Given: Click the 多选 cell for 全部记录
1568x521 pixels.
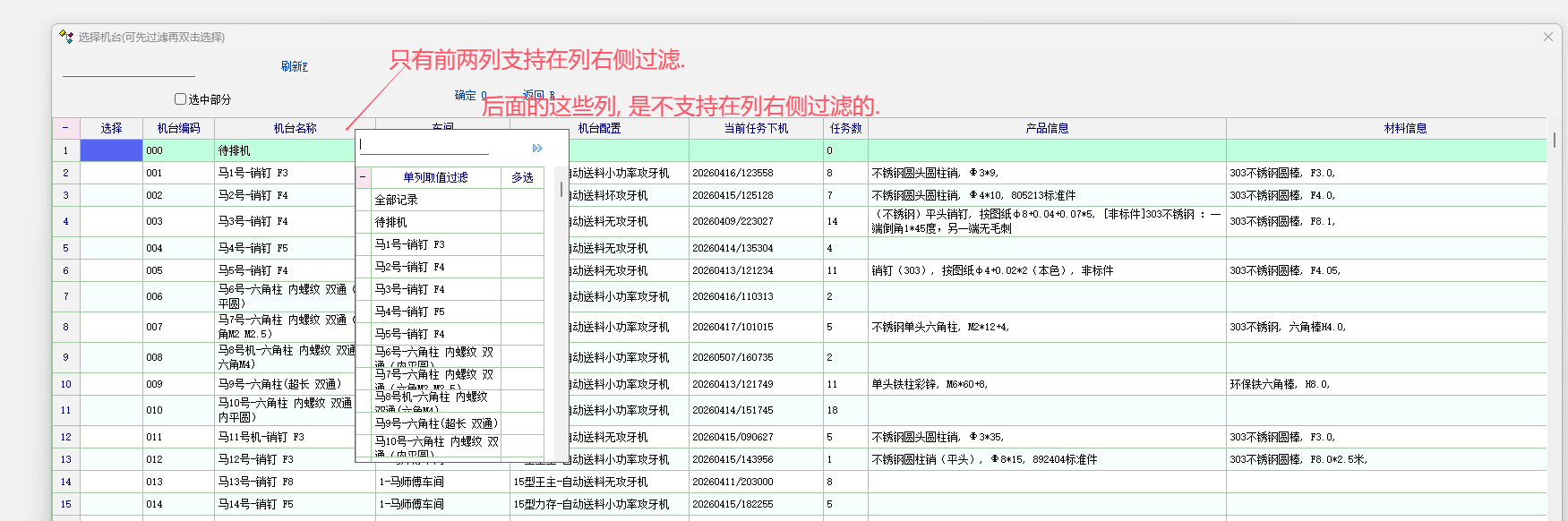Looking at the screenshot, I should 522,200.
